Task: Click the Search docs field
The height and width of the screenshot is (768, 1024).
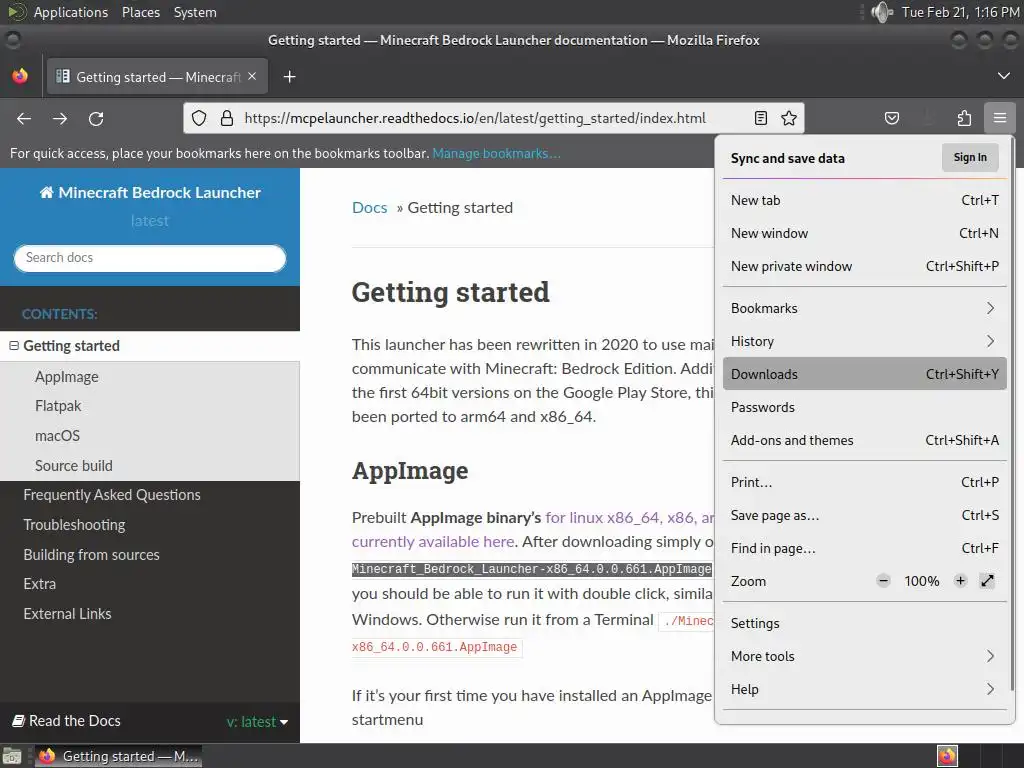Action: click(150, 258)
